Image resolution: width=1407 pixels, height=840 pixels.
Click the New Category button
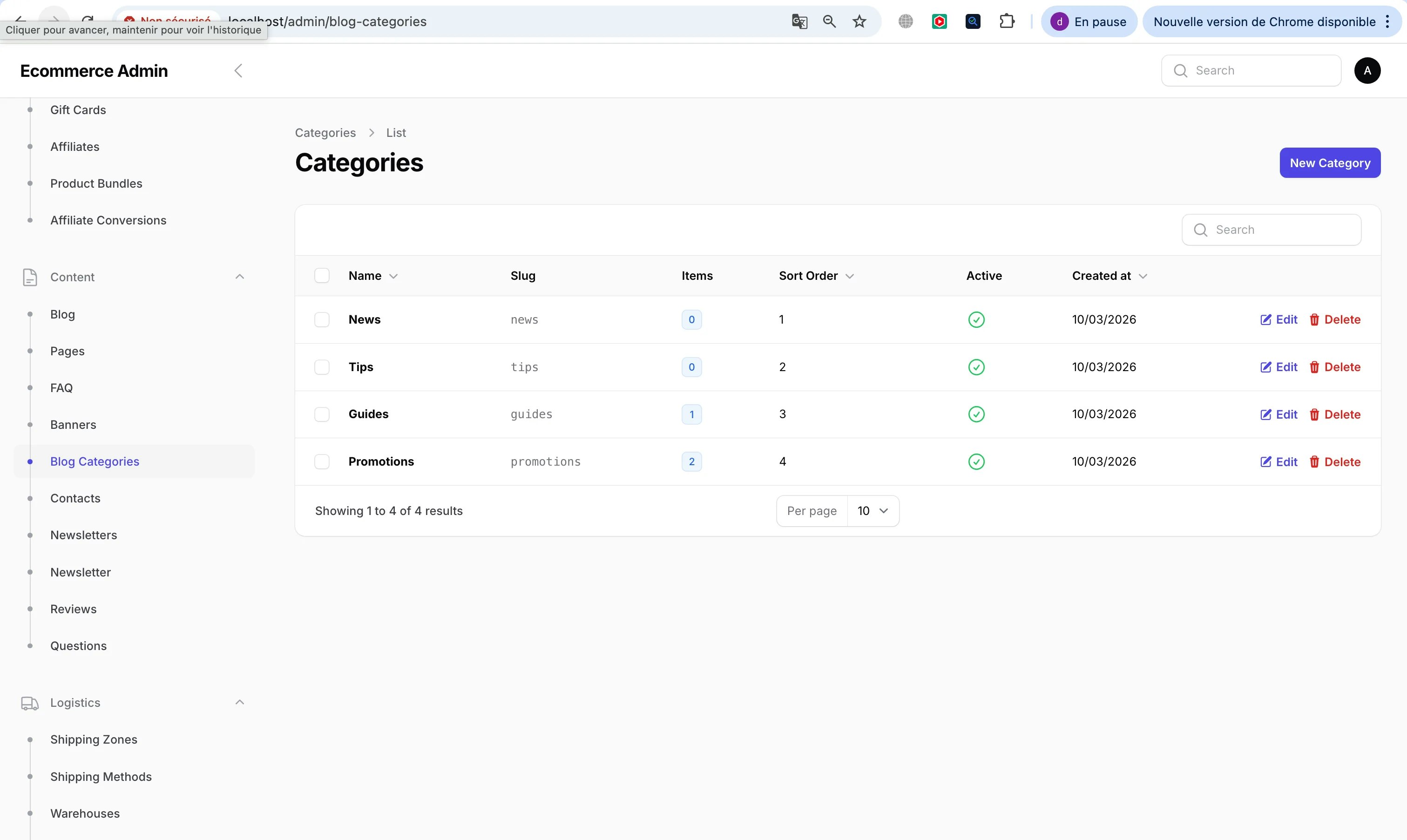coord(1329,163)
